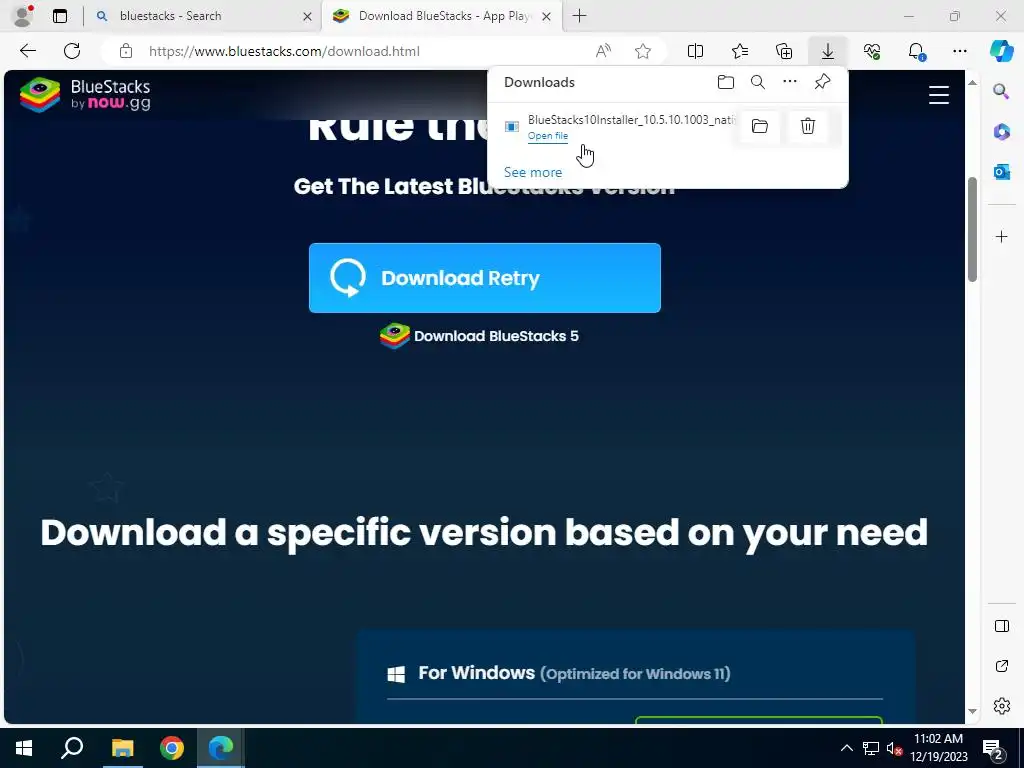
Task: Click the Edge taskbar icon
Action: coord(221,748)
